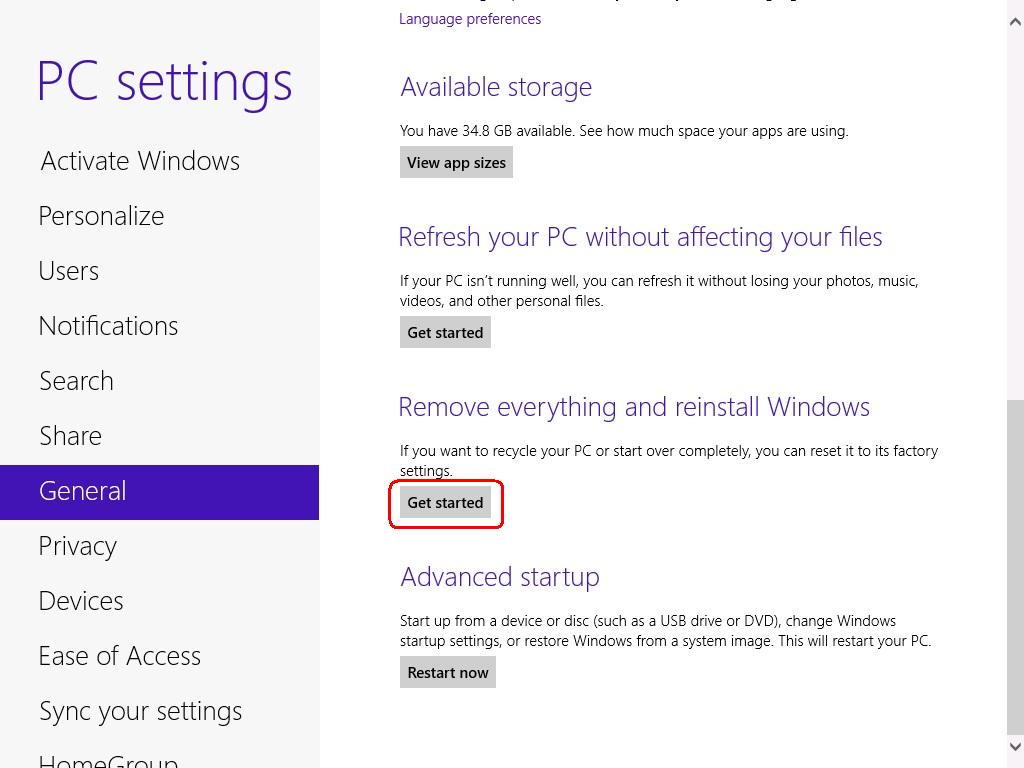Click Get started under Refresh your PC
Screen dimensions: 1024x768
coord(445,332)
